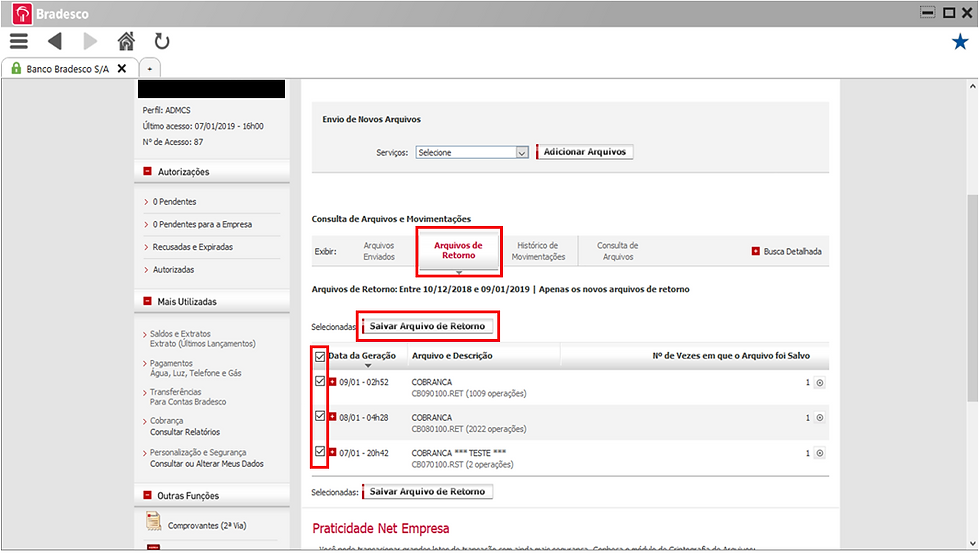Collapse the Mais Utilizadas section
980x553 pixels.
coord(148,301)
